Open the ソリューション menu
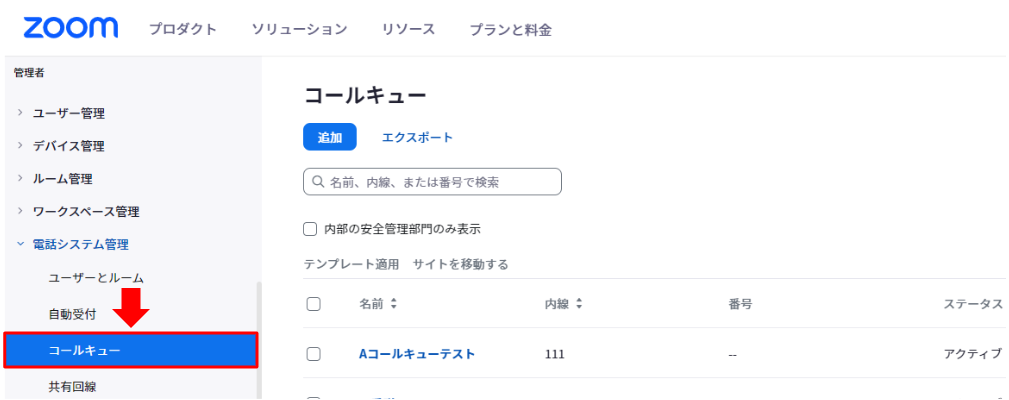1009x400 pixels. coord(299,29)
